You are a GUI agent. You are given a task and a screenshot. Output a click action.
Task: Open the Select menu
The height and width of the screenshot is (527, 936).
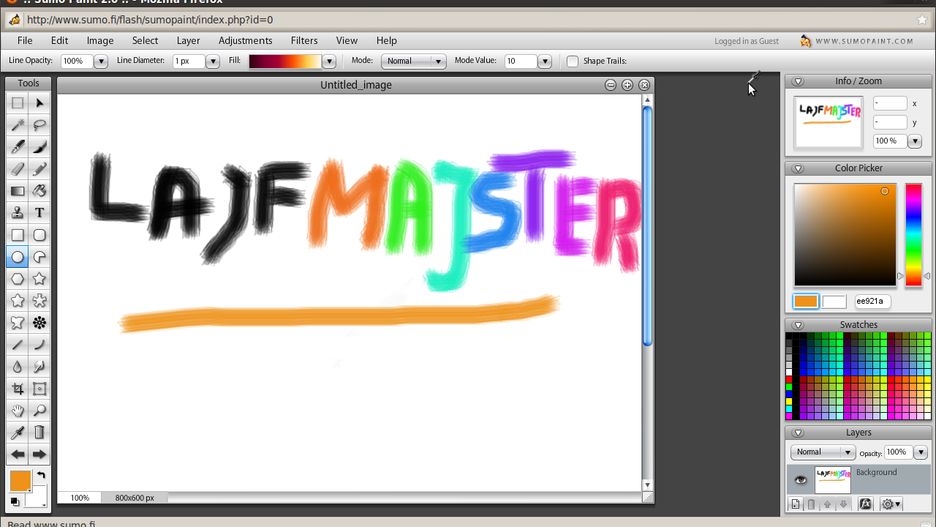tap(145, 41)
